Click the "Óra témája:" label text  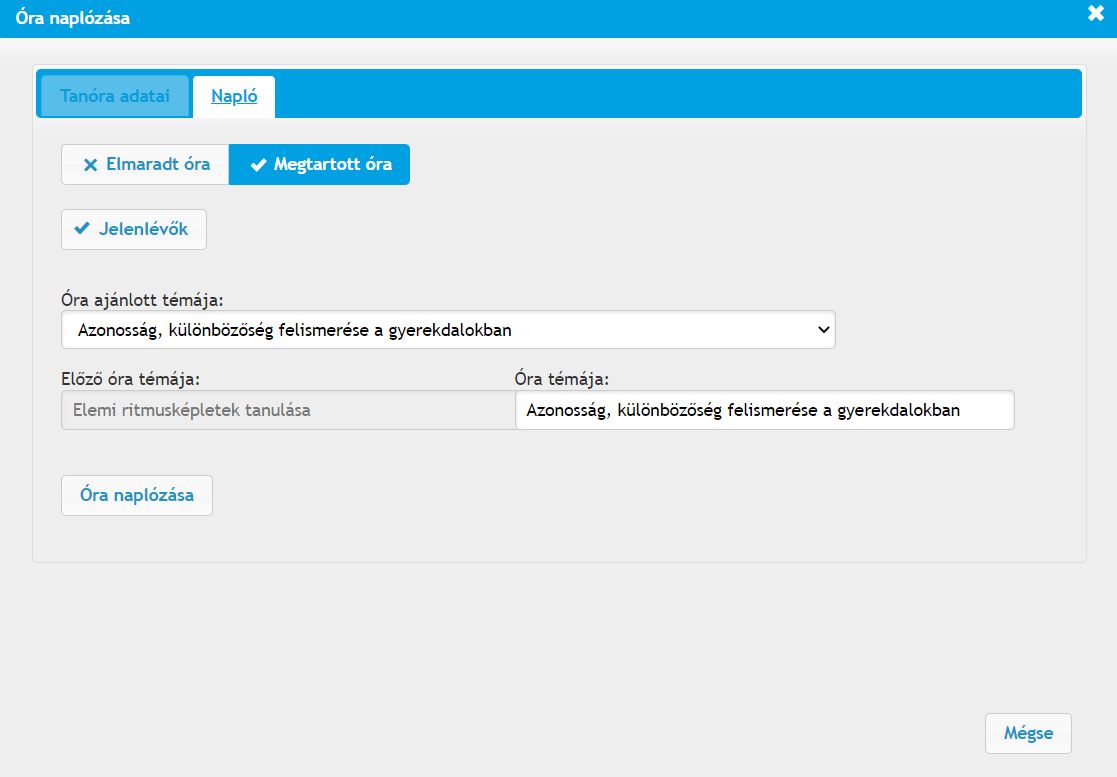point(561,379)
